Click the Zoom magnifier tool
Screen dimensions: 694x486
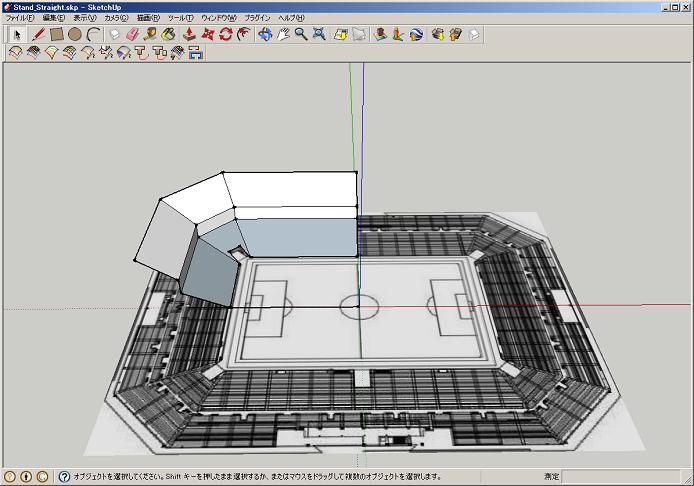[300, 34]
